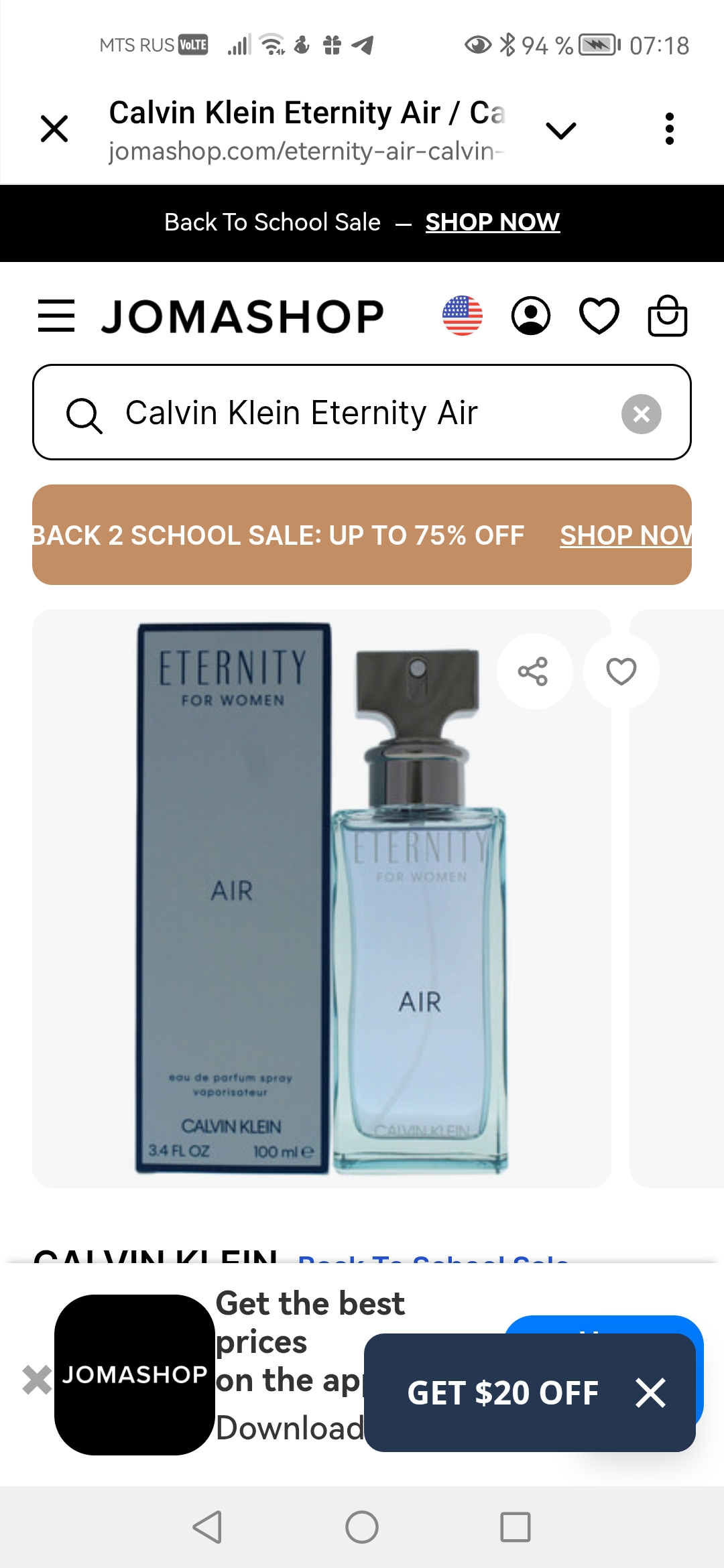Close the browser tab with X

pyautogui.click(x=54, y=129)
